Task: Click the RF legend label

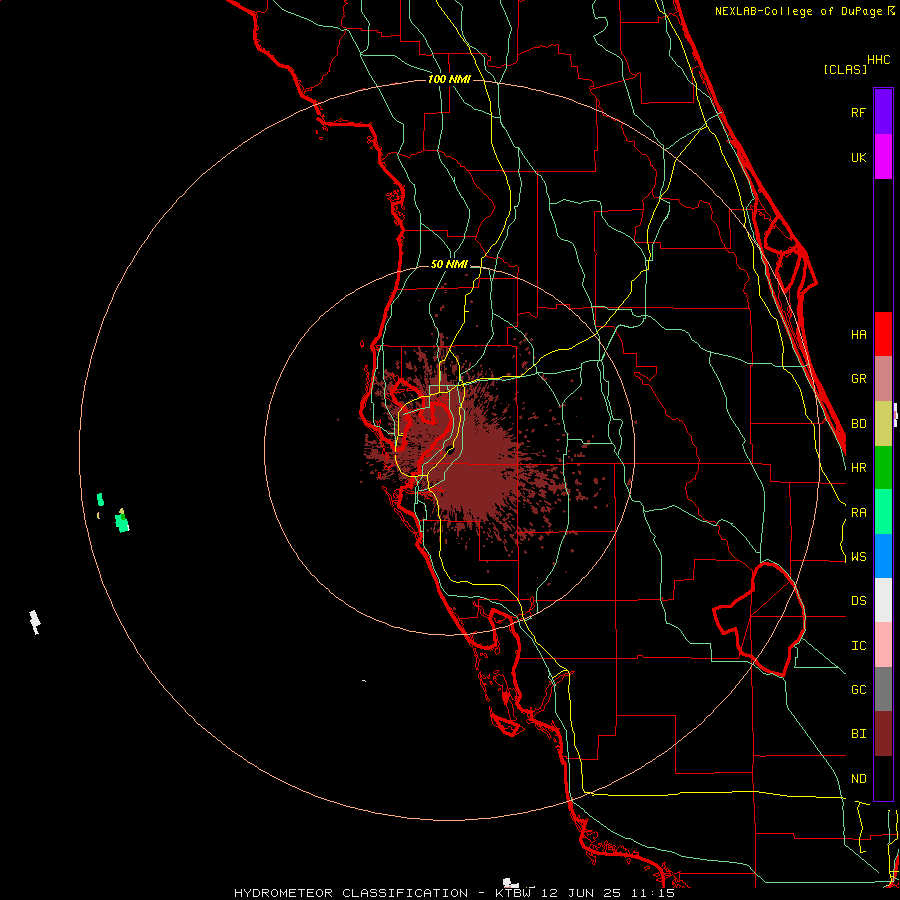Action: (x=858, y=112)
